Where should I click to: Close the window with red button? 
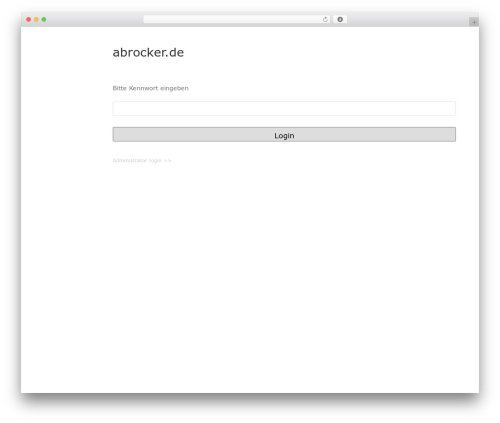pyautogui.click(x=29, y=19)
